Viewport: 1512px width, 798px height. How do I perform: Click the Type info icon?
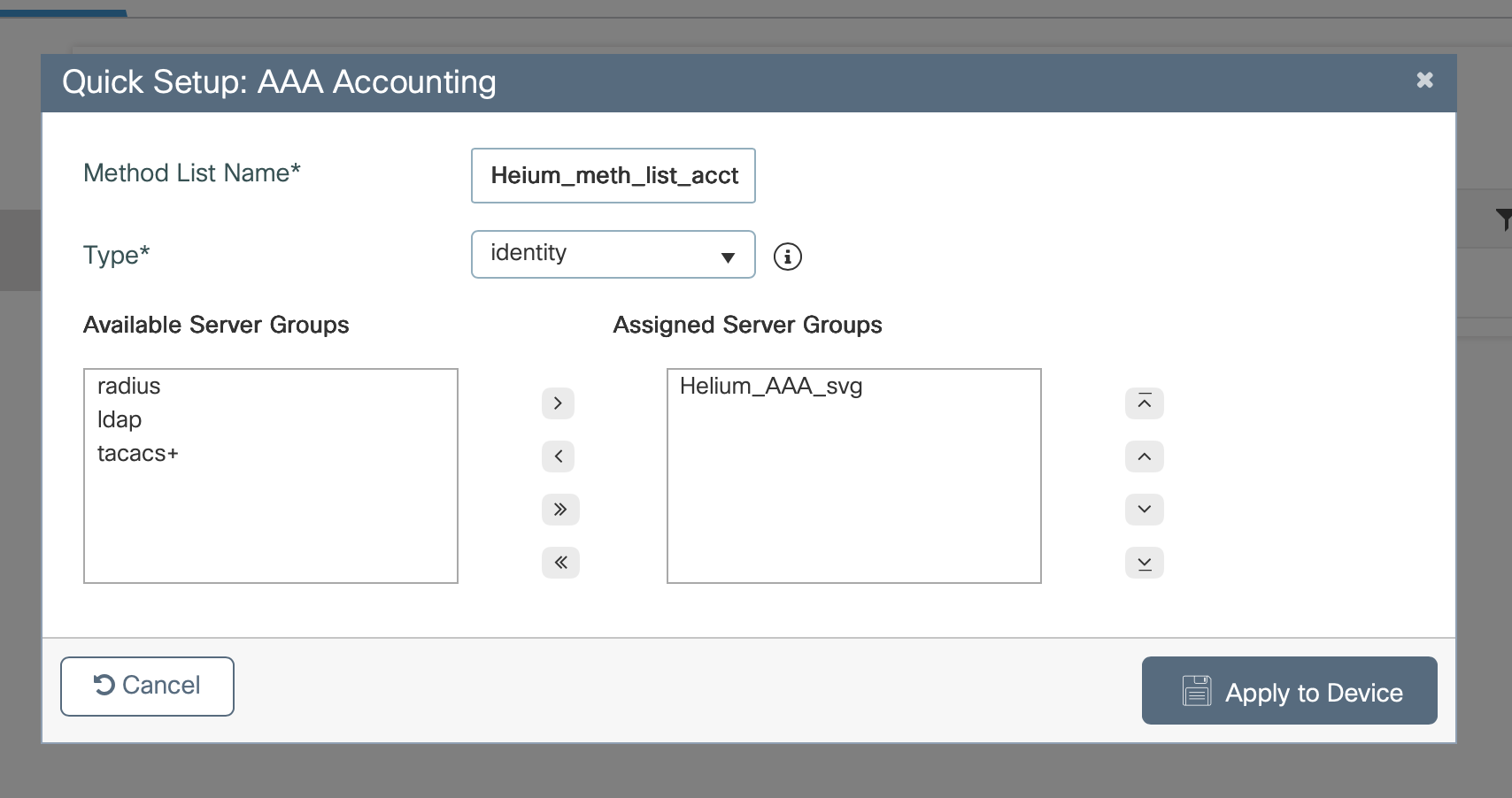pos(787,257)
